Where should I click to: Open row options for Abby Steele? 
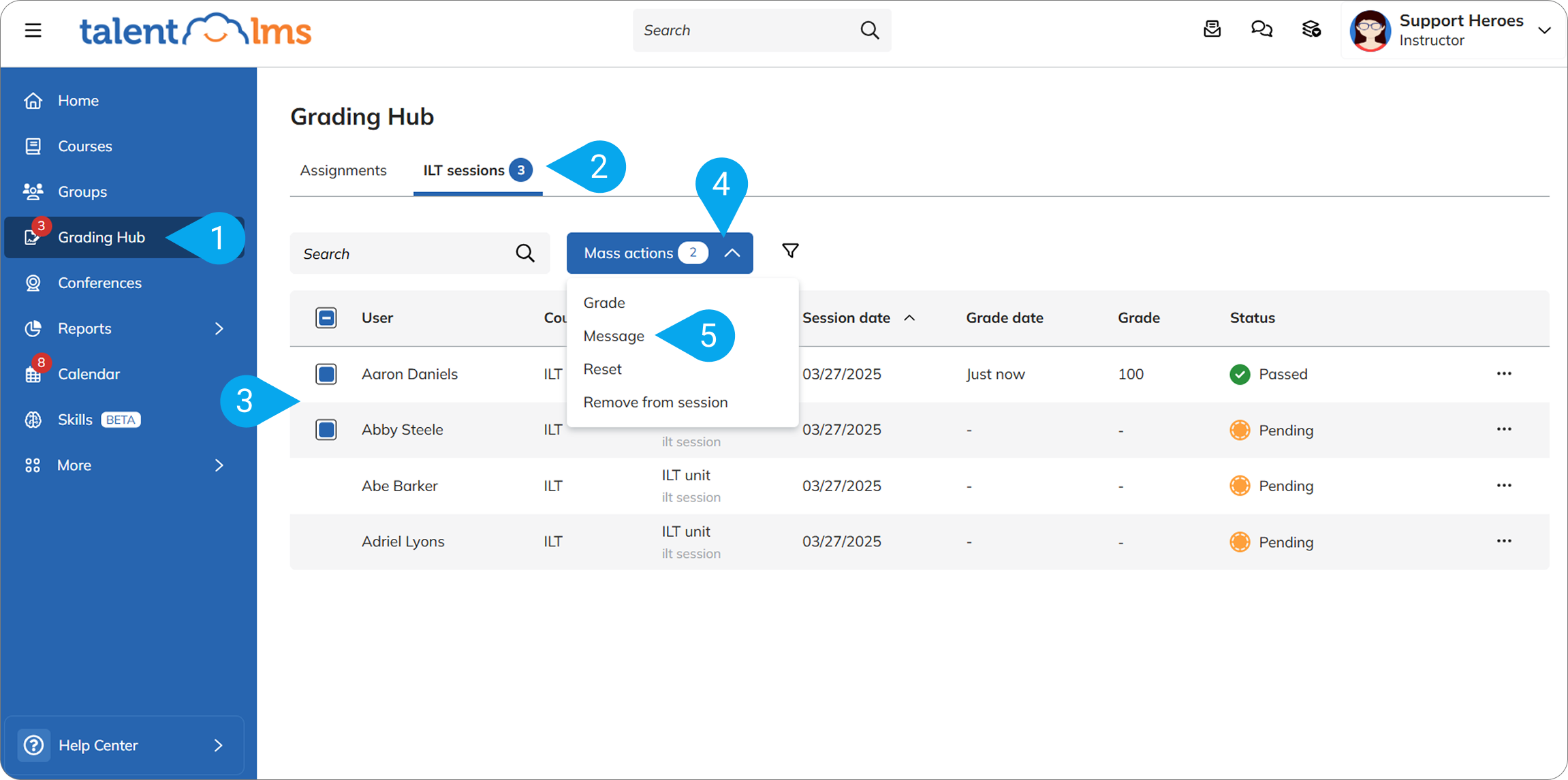pos(1504,429)
